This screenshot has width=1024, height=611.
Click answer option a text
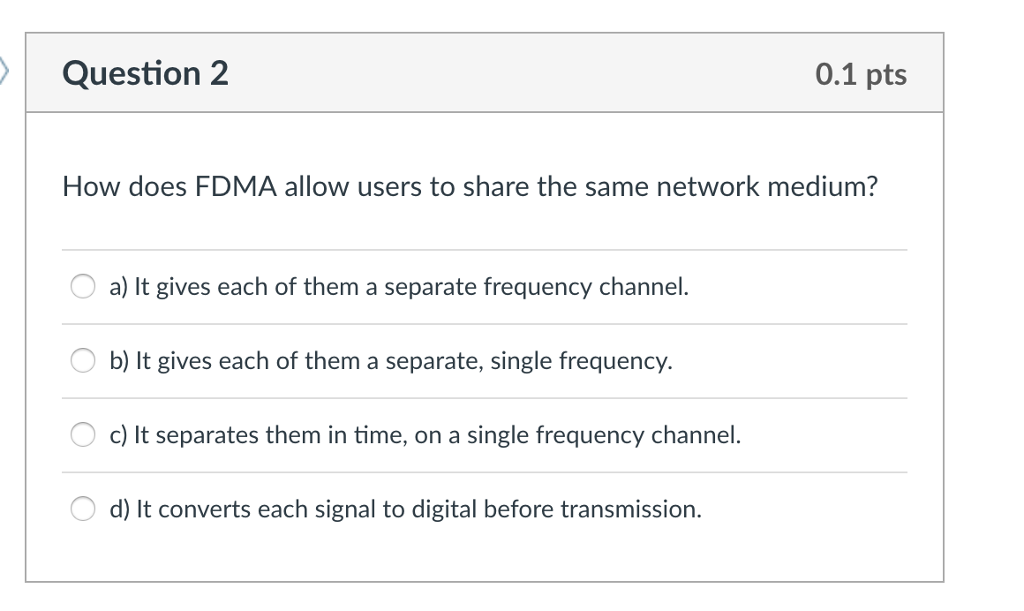(399, 287)
